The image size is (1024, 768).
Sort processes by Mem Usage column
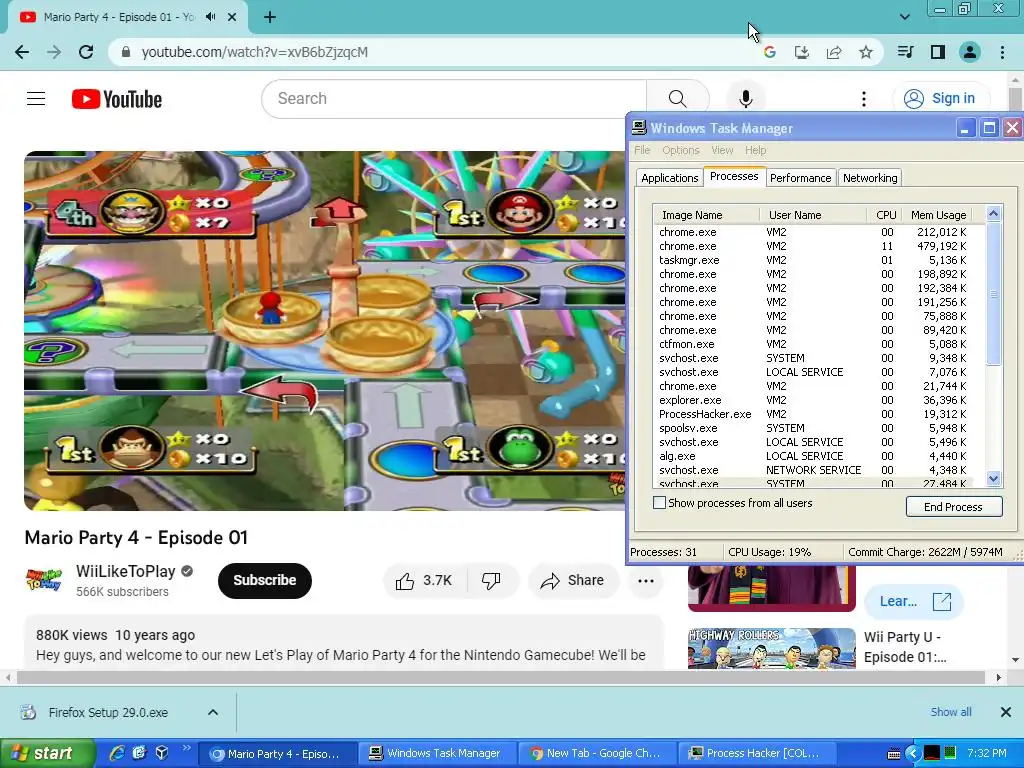[938, 215]
